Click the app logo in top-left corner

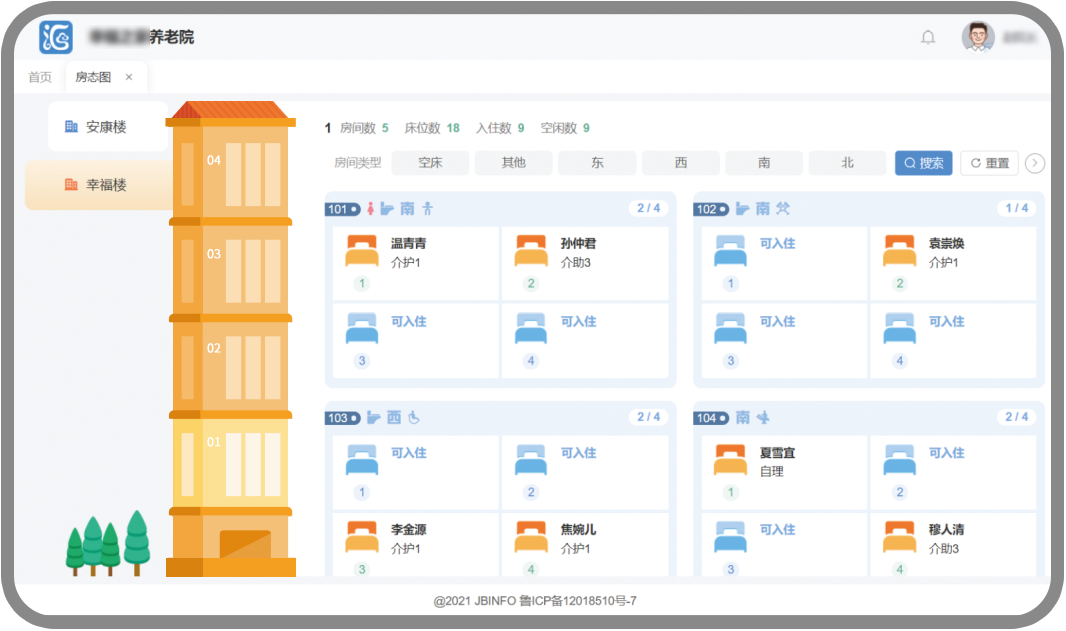[x=57, y=36]
